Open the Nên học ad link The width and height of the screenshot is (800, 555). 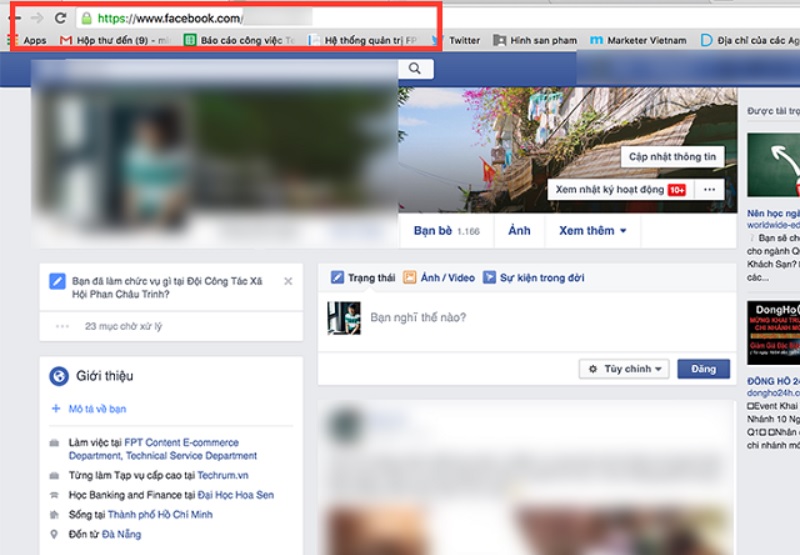773,214
